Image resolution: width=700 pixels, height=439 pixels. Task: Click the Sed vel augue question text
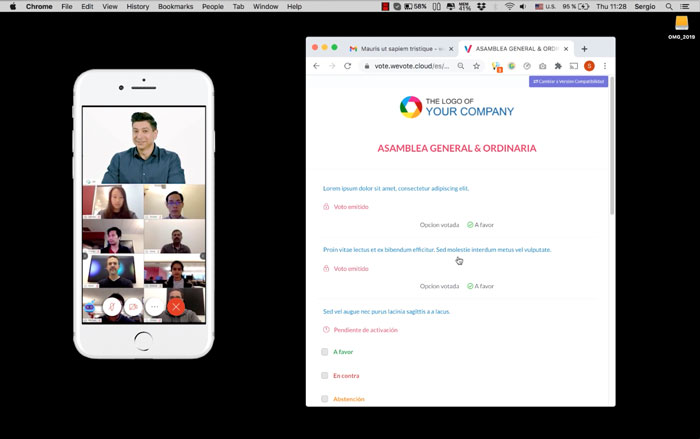tap(387, 311)
